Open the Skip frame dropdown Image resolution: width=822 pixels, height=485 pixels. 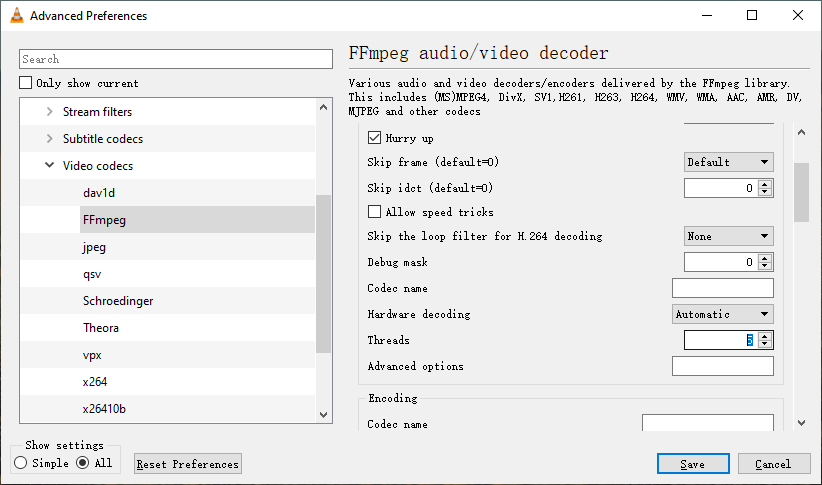click(x=729, y=162)
